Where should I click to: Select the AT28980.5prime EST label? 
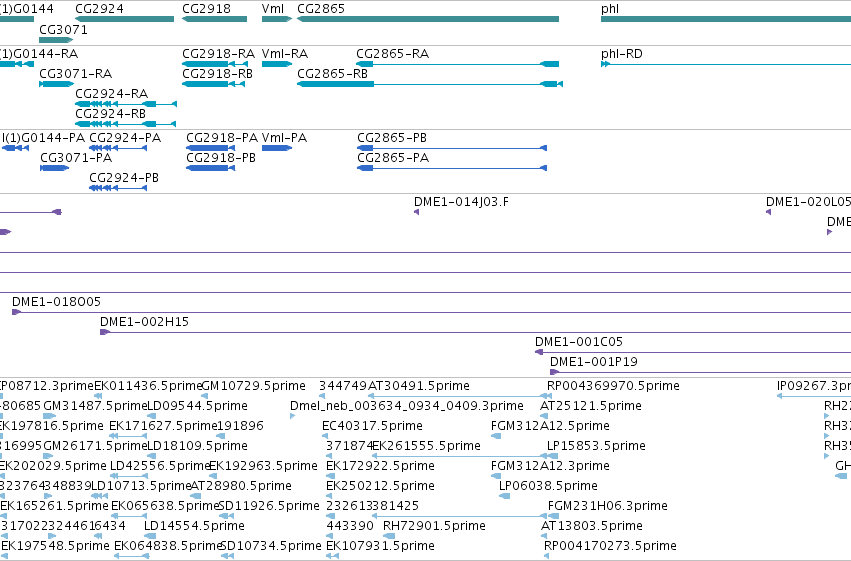[x=241, y=486]
